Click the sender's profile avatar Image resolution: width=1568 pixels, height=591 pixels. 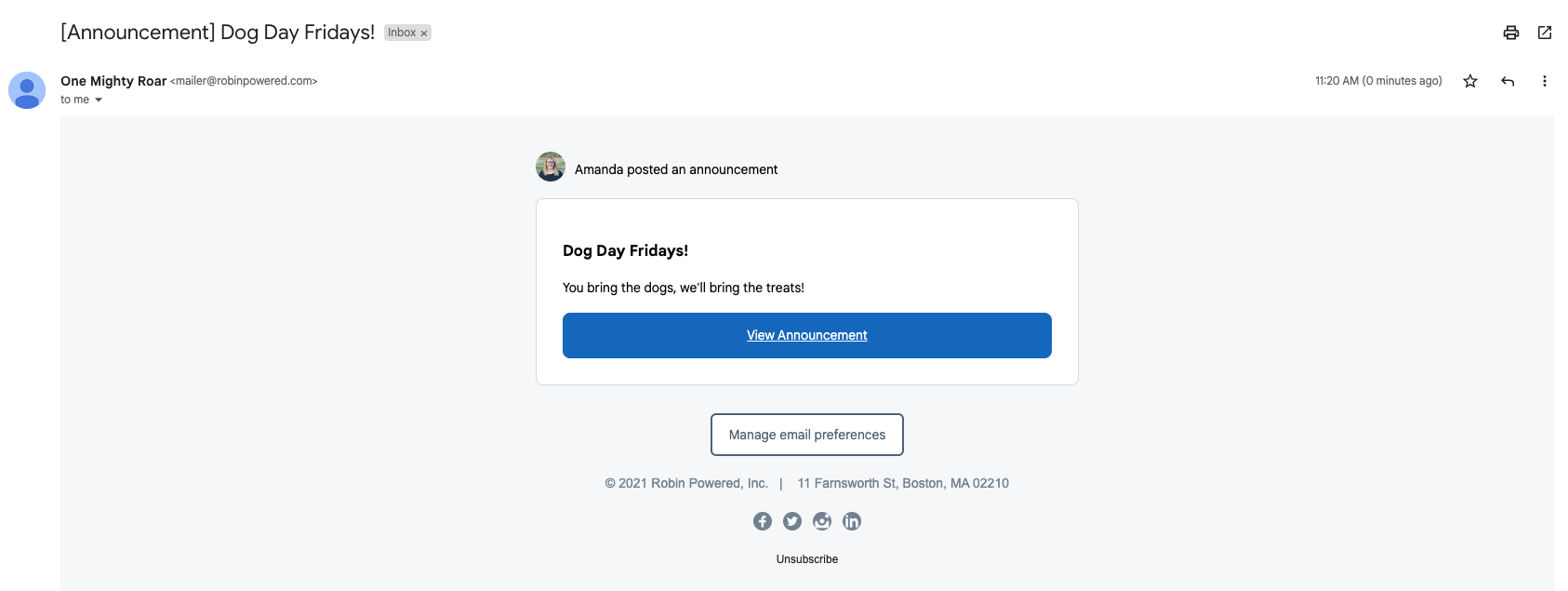point(27,90)
